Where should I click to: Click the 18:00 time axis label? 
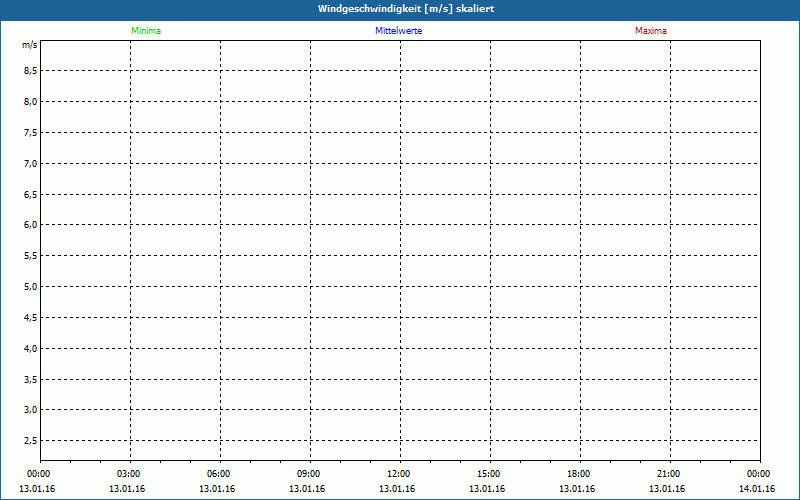[x=579, y=474]
